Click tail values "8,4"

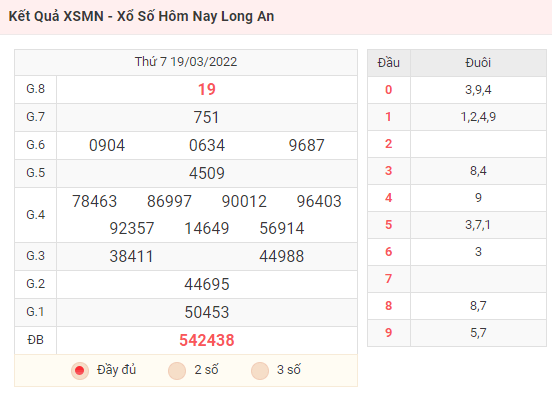pos(478,171)
